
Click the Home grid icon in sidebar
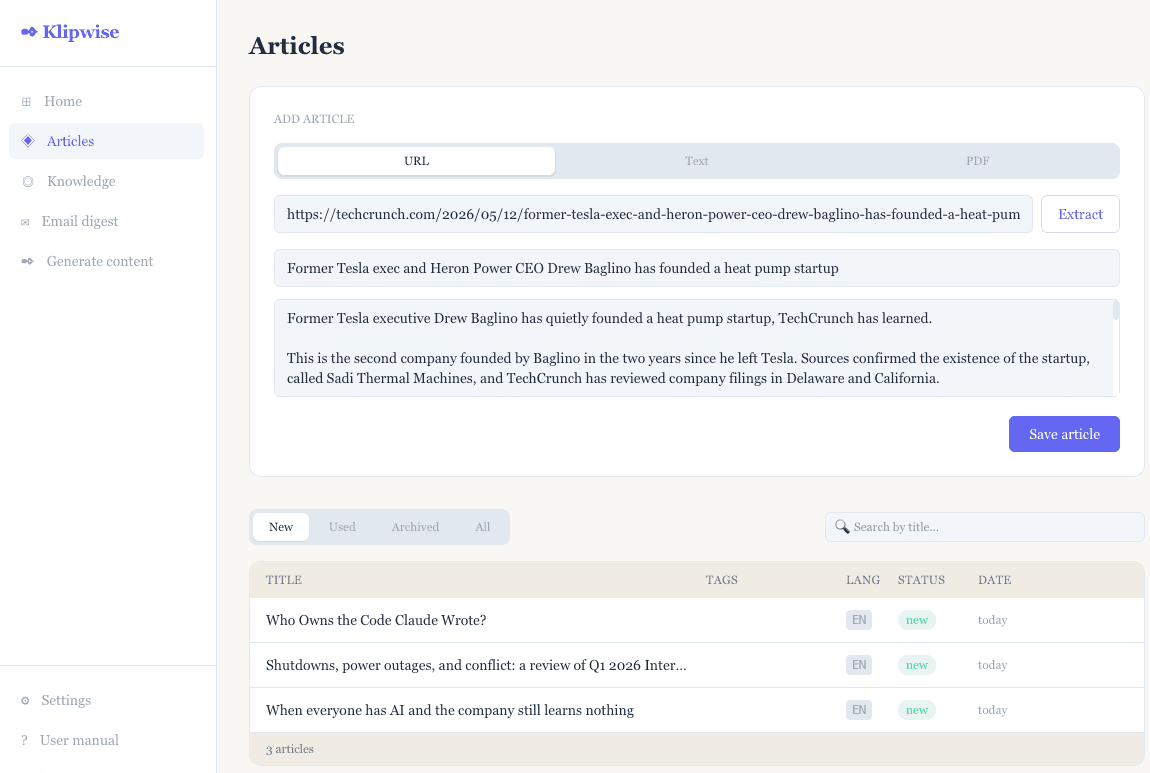[26, 101]
